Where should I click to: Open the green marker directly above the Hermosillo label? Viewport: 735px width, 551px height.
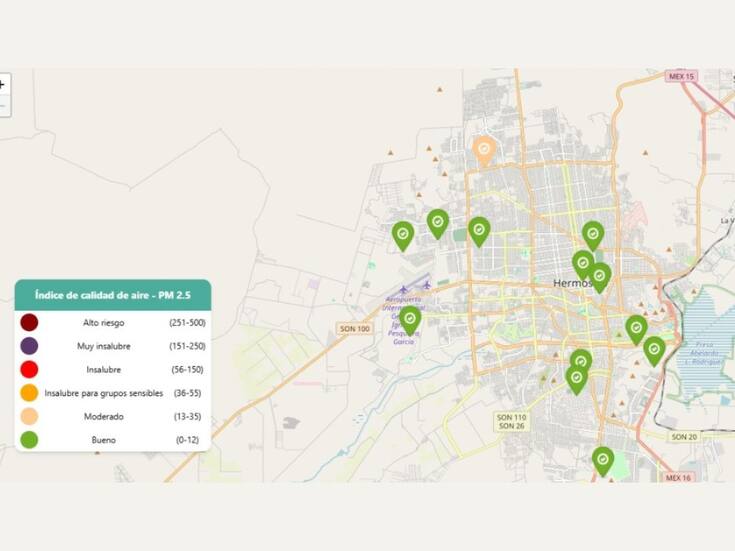click(x=583, y=264)
